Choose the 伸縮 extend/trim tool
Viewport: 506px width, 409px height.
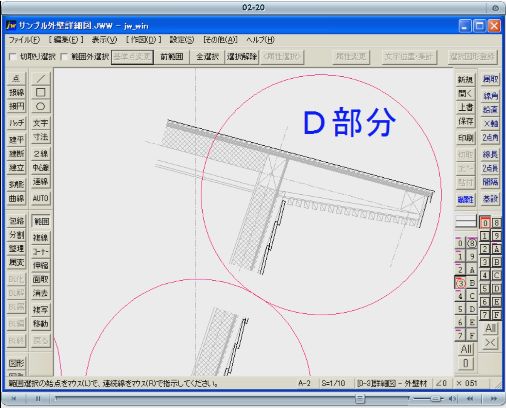click(x=40, y=266)
